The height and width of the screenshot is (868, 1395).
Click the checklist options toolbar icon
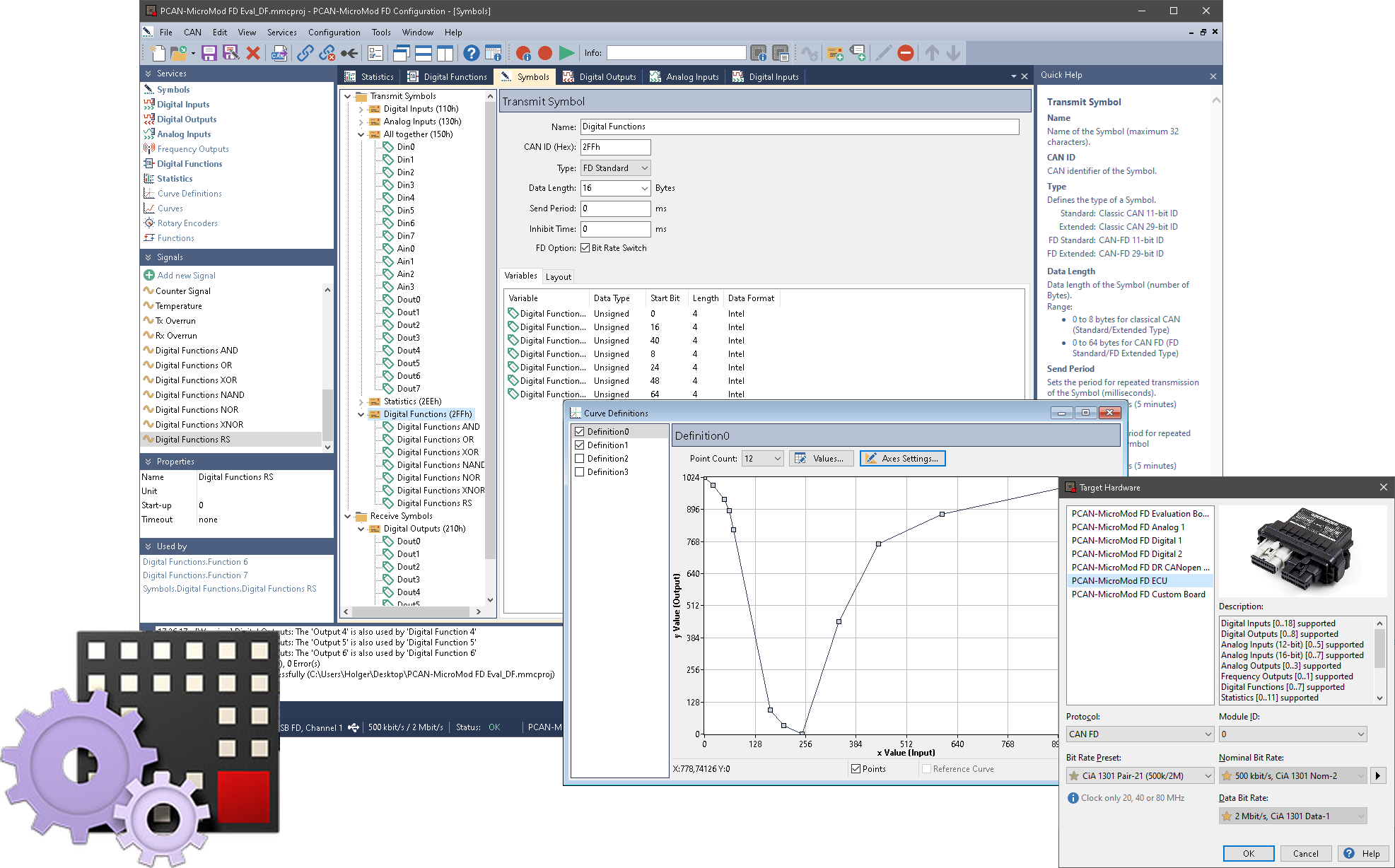375,53
